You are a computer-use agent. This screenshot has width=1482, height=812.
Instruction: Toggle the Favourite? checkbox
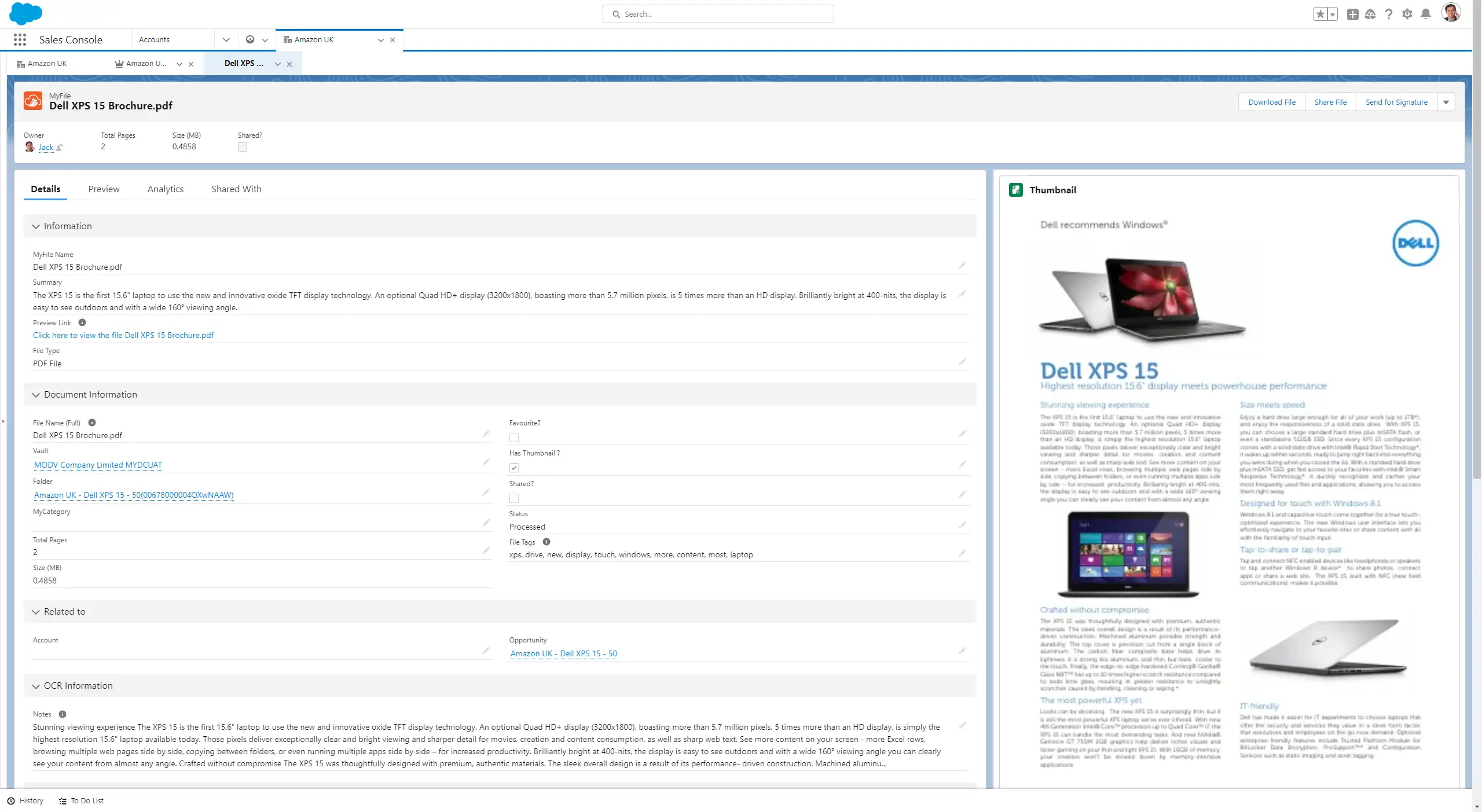(x=514, y=438)
